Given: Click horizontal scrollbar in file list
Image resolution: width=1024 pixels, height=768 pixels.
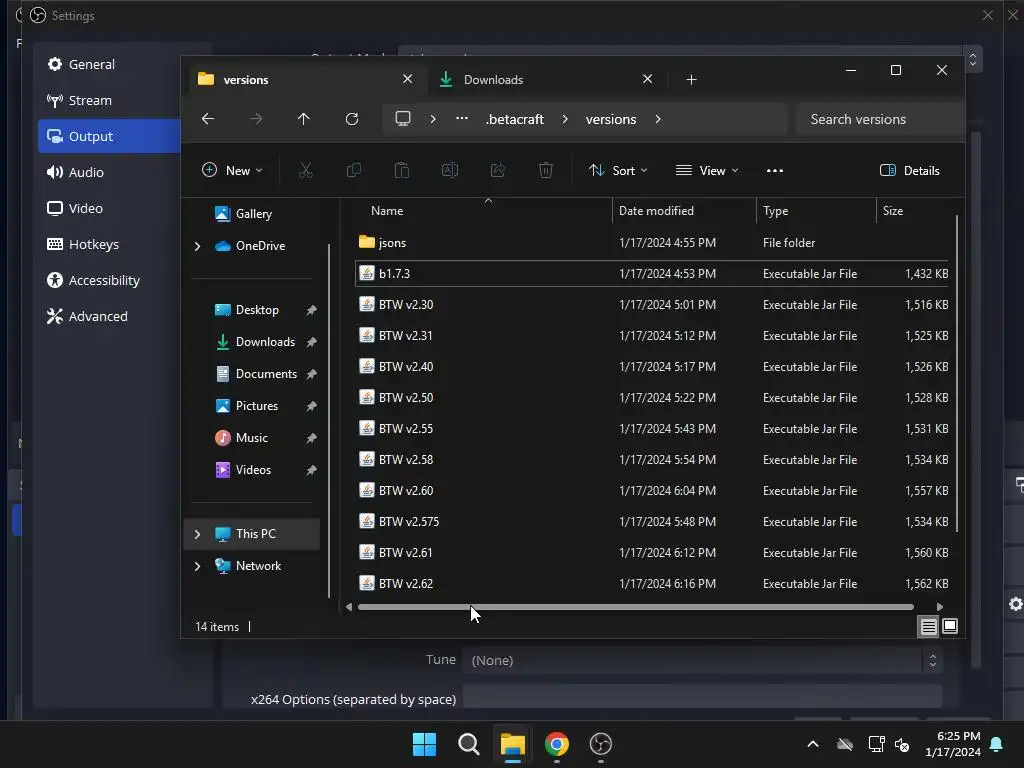Looking at the screenshot, I should [x=635, y=607].
